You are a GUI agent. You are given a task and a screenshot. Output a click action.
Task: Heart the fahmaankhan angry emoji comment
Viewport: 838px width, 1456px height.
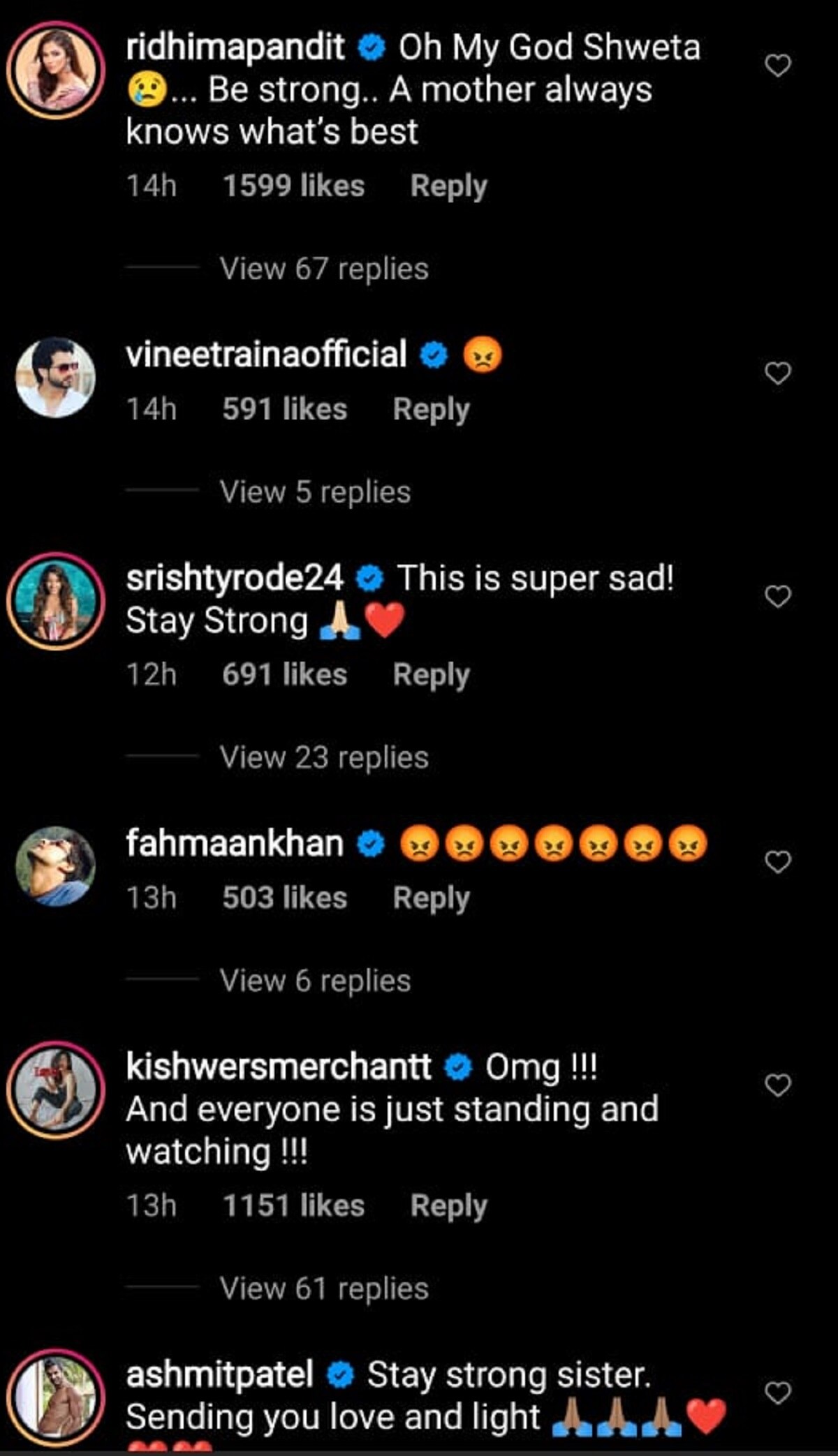(778, 862)
